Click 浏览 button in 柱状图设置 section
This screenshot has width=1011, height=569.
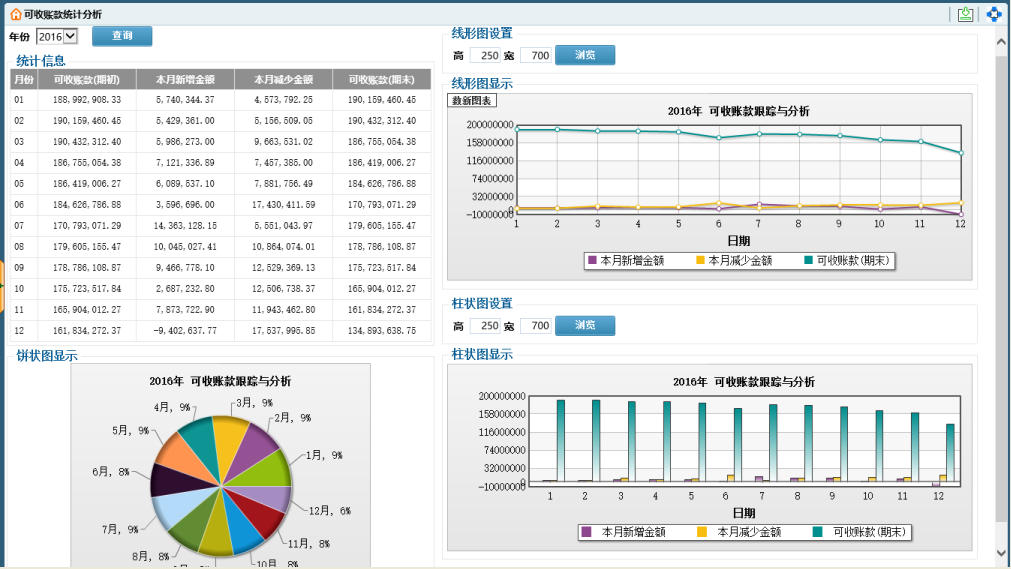click(x=585, y=326)
